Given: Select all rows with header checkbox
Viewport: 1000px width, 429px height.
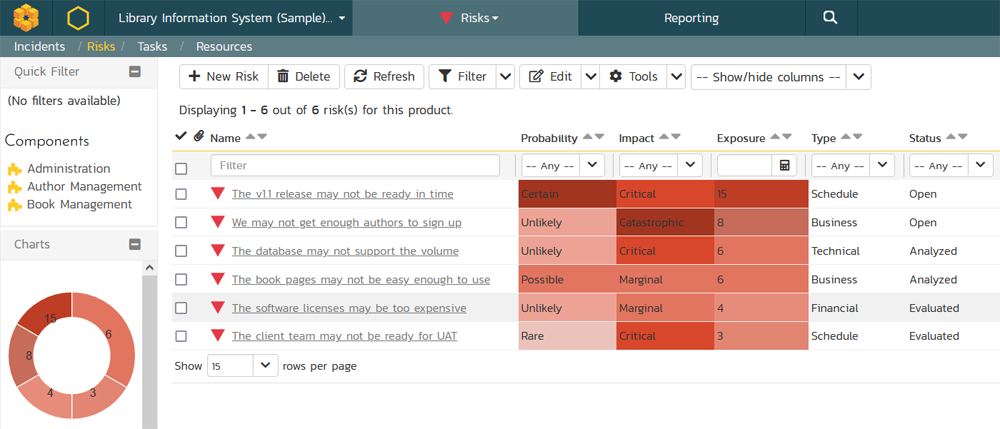Looking at the screenshot, I should click(181, 168).
